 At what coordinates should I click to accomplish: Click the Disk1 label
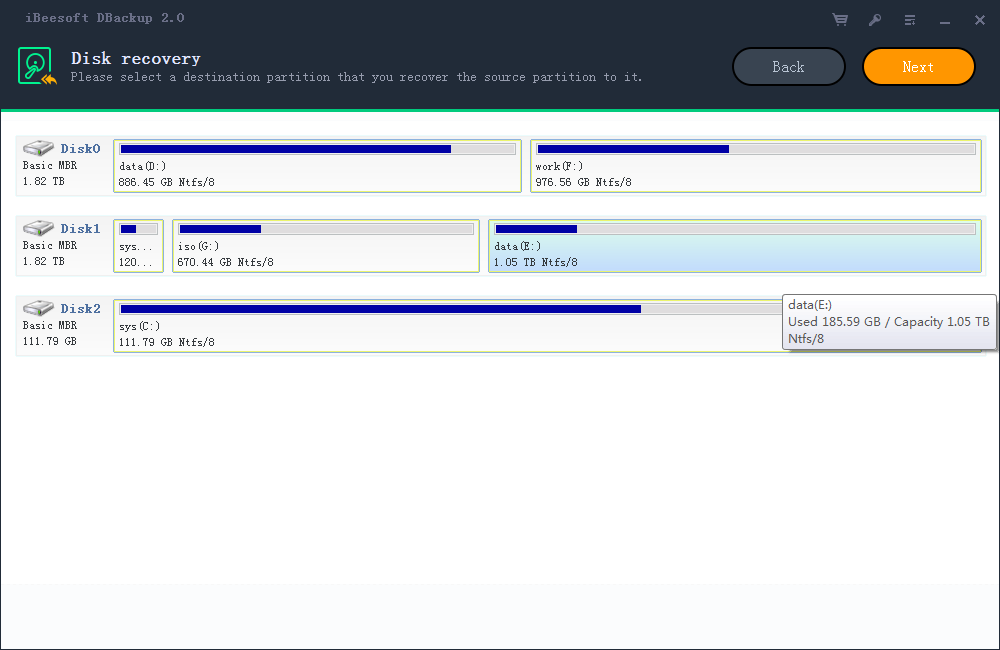tap(80, 228)
